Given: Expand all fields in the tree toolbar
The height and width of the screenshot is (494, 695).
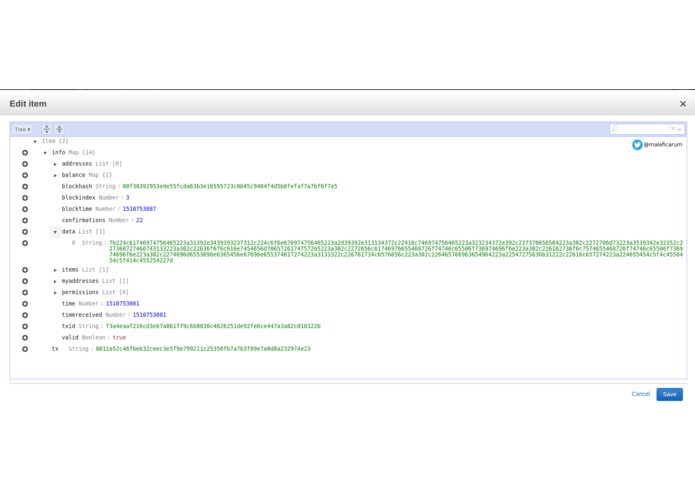Looking at the screenshot, I should [47, 129].
